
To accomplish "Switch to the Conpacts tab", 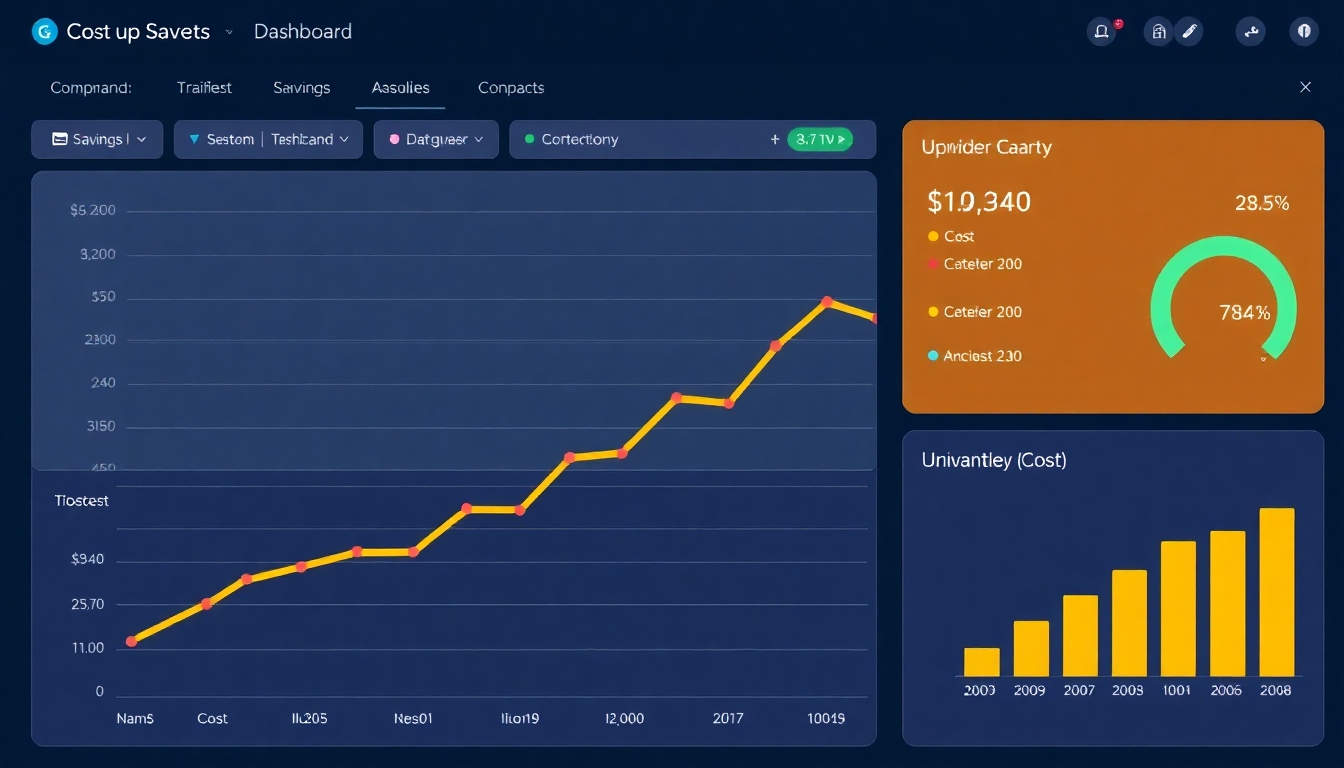I will pos(511,88).
